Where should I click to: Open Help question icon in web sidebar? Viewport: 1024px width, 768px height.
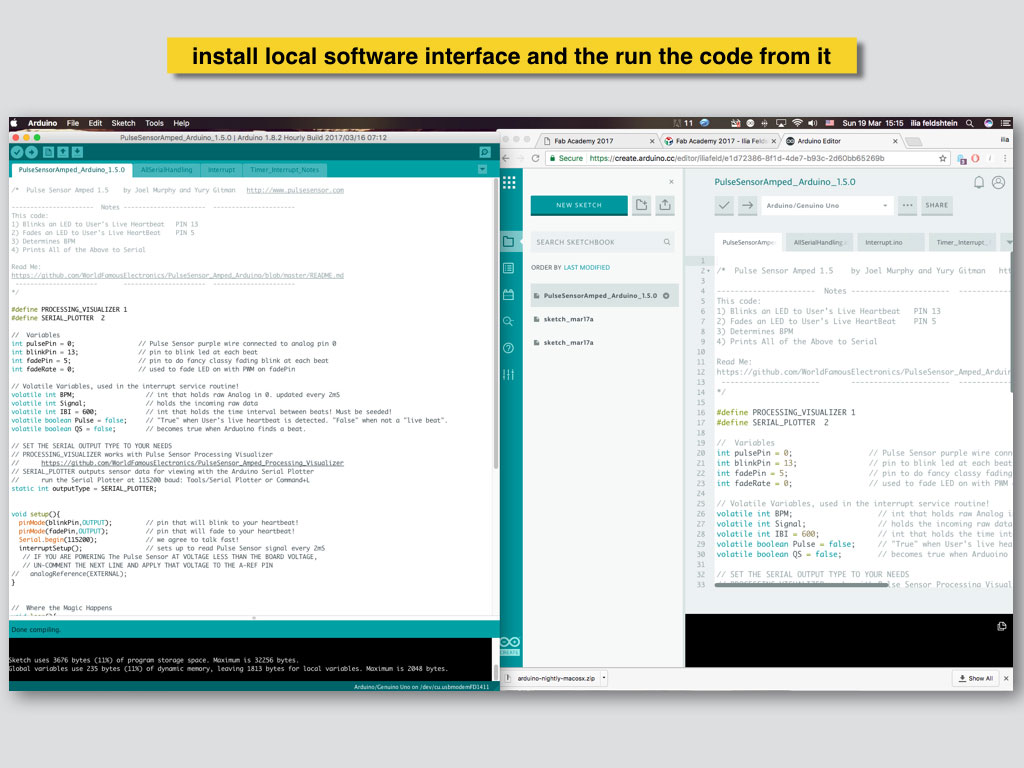click(509, 348)
